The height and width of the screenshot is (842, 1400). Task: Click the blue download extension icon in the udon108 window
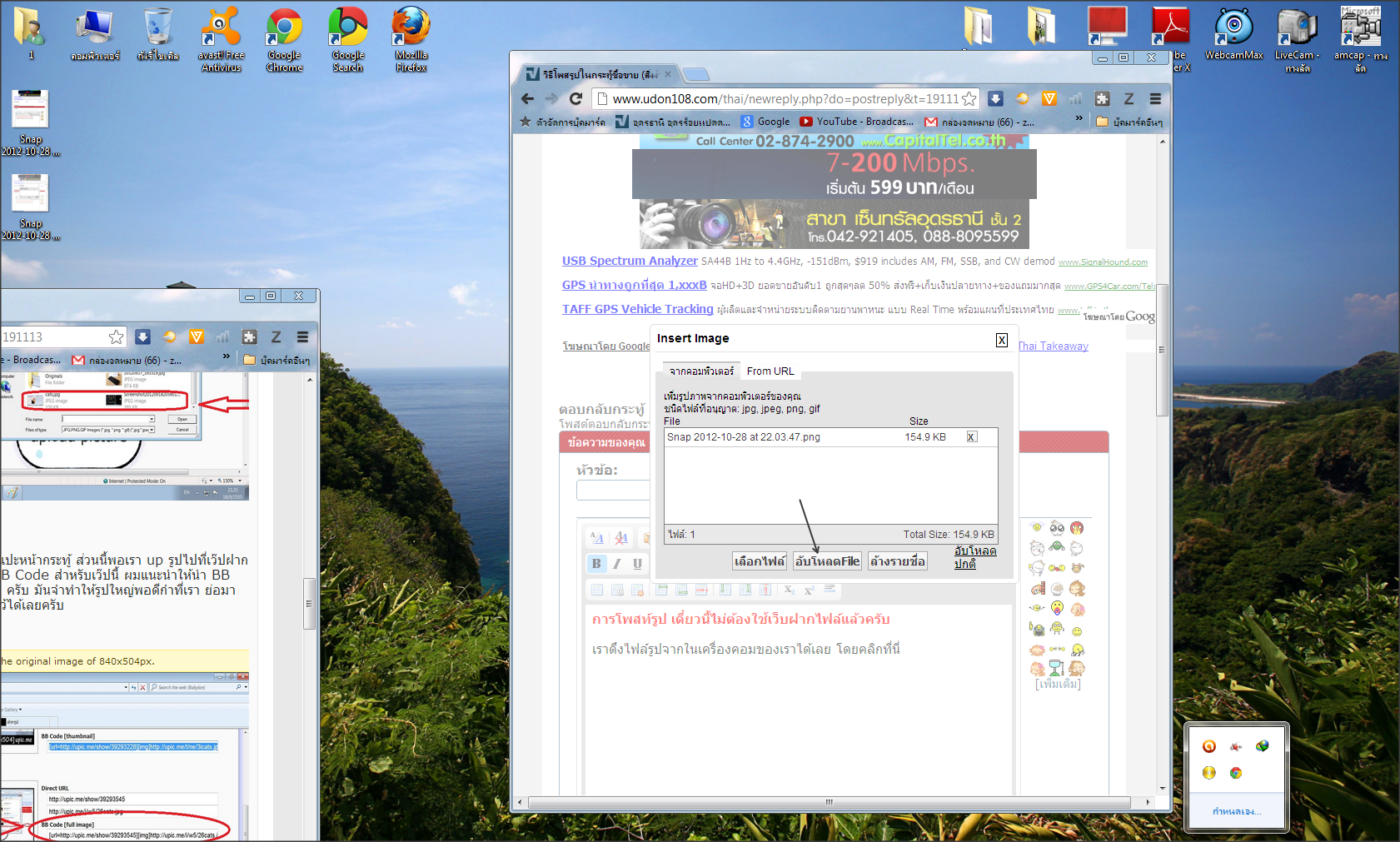(x=995, y=99)
